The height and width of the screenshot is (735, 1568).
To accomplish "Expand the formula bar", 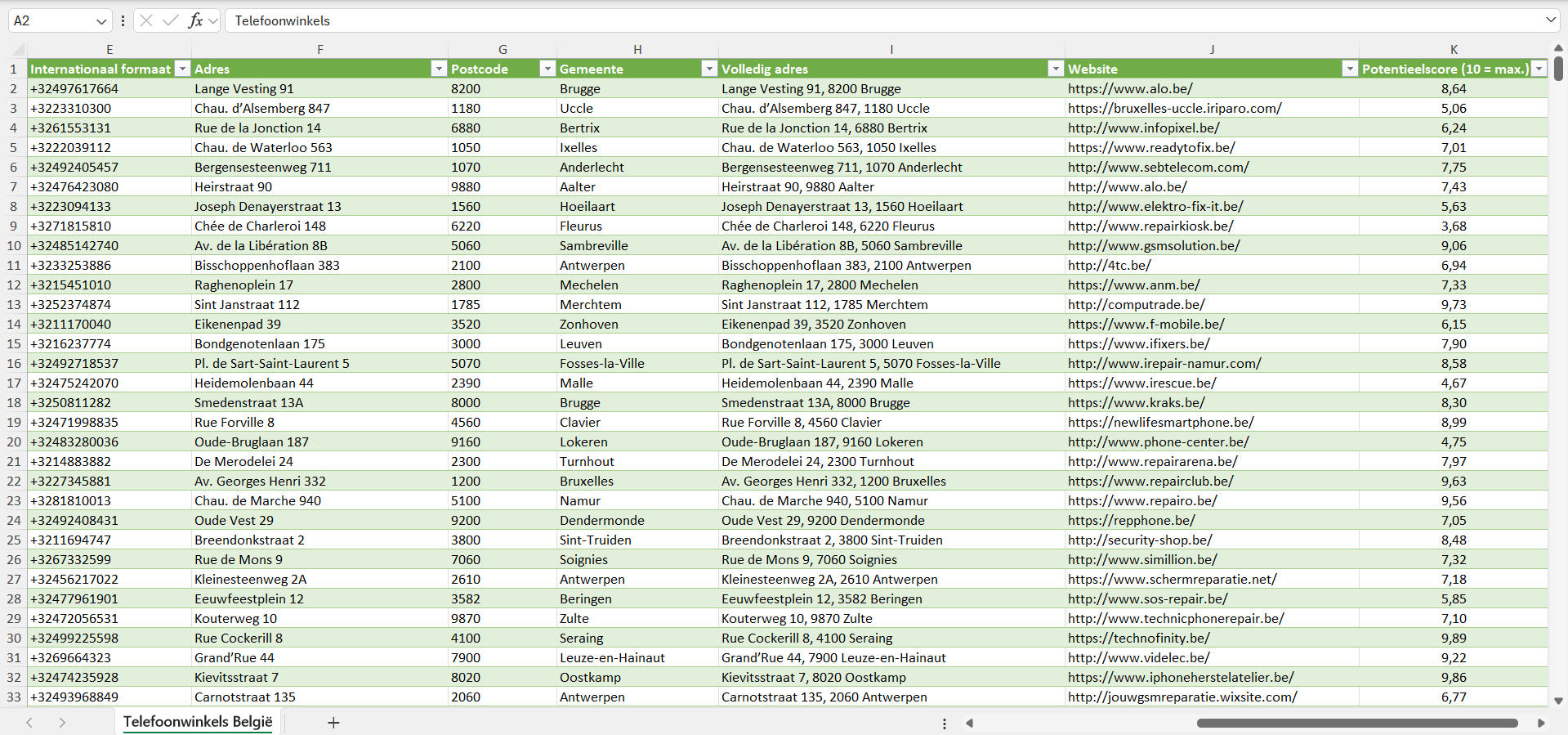I will click(x=1550, y=20).
